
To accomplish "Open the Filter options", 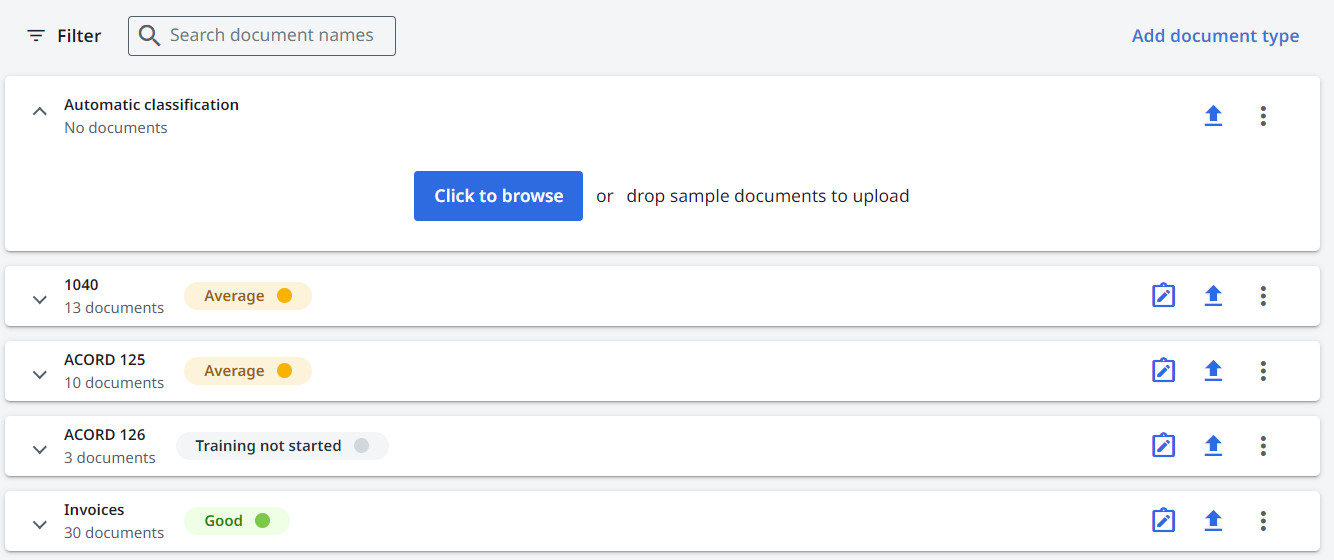I will (64, 36).
